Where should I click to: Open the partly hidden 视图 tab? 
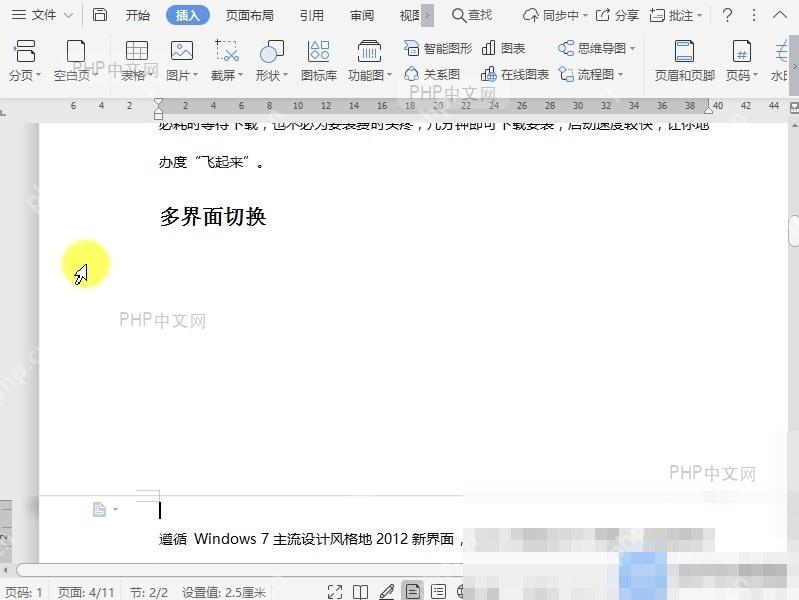[x=410, y=15]
